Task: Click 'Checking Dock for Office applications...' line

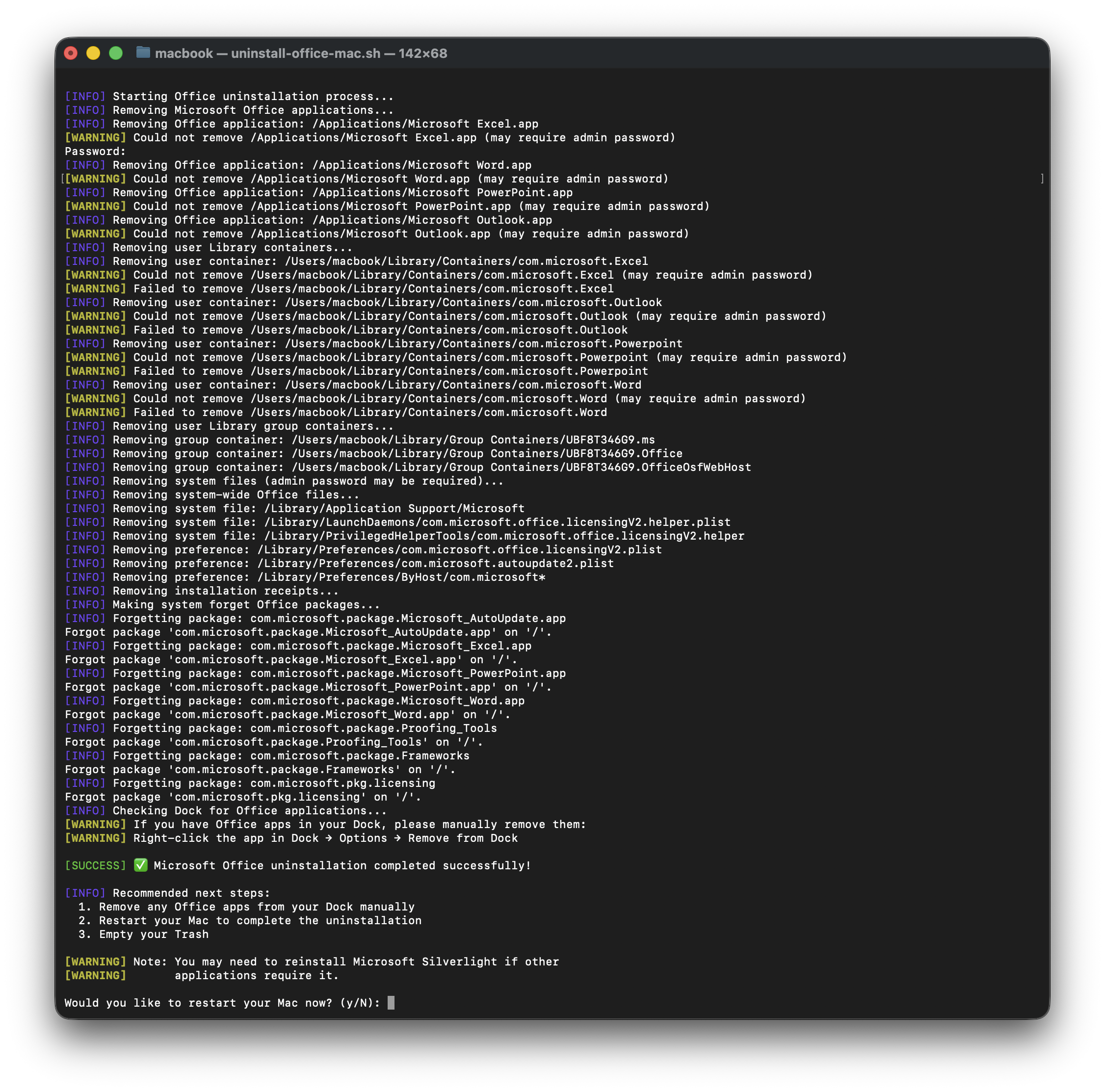Action: pyautogui.click(x=249, y=811)
